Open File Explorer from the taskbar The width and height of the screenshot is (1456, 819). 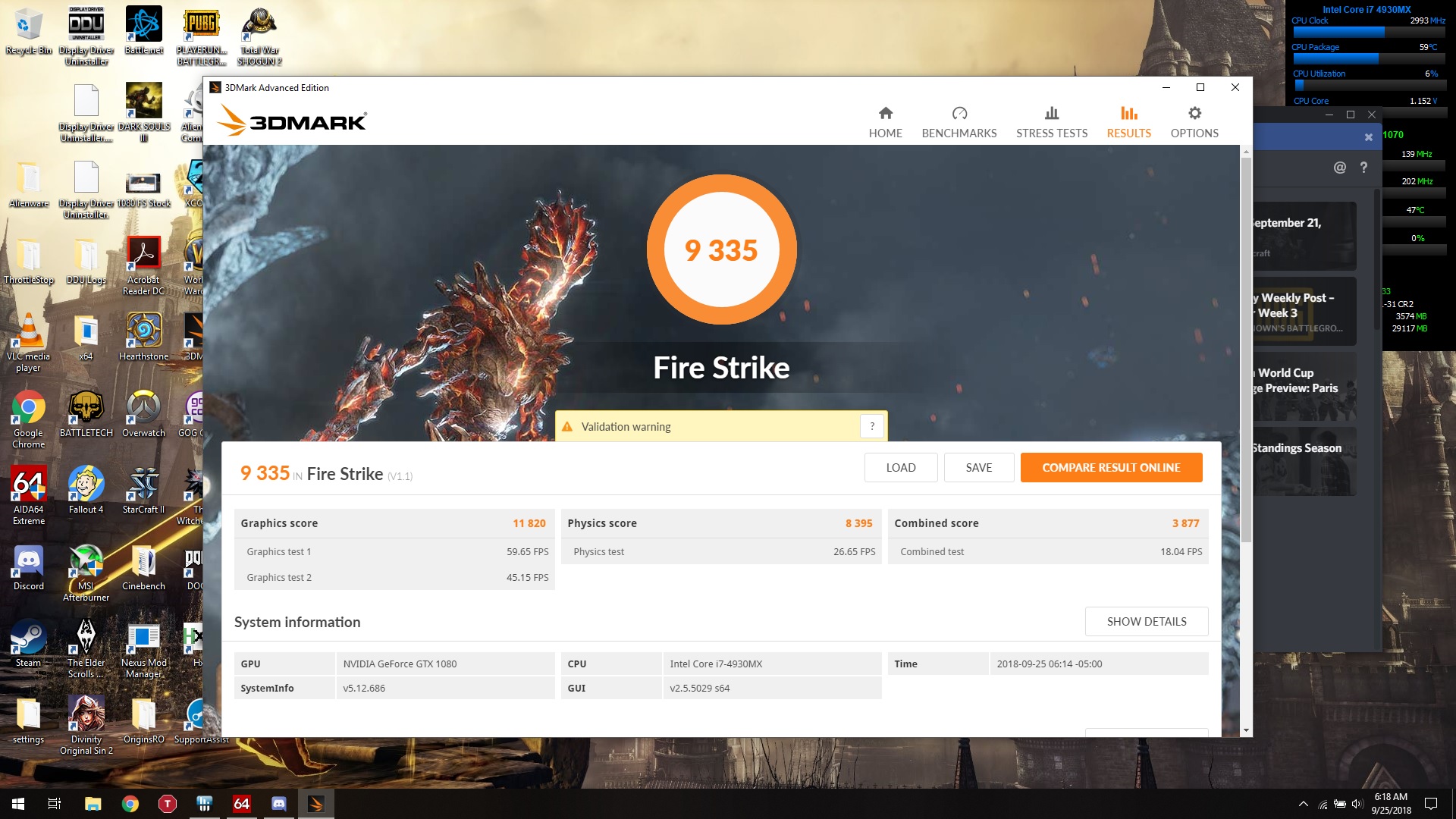93,804
